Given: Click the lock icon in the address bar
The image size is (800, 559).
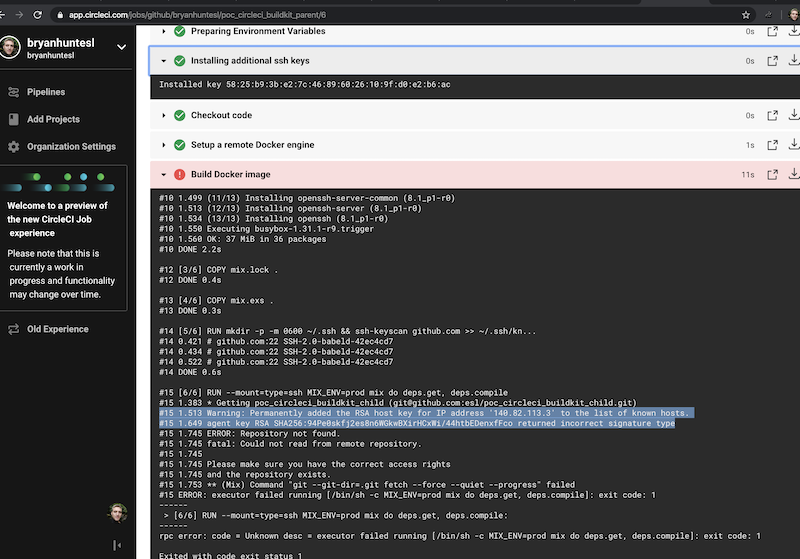Looking at the screenshot, I should pos(60,15).
